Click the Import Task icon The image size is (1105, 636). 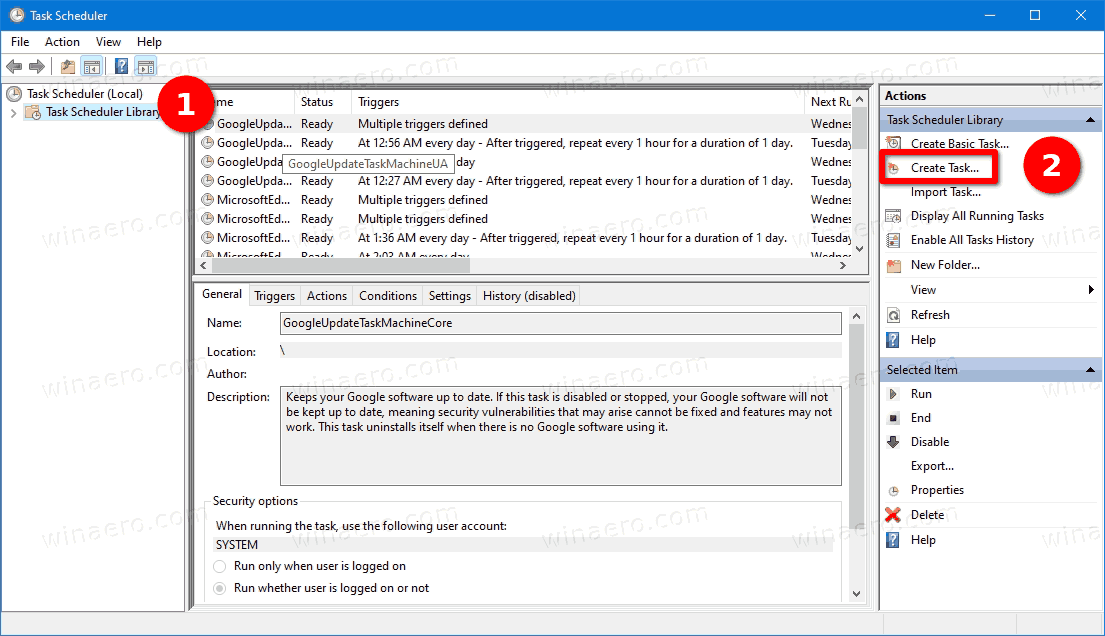(893, 191)
